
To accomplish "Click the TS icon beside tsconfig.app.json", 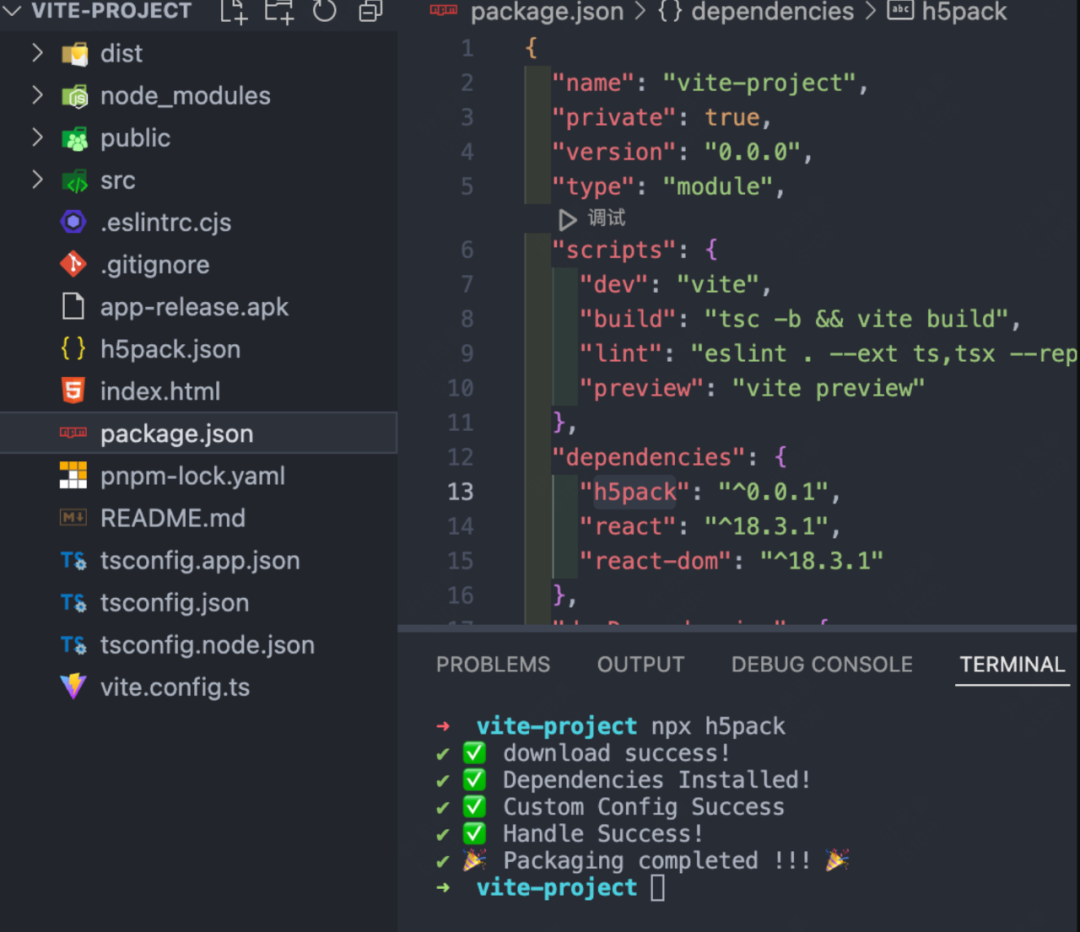I will (74, 561).
